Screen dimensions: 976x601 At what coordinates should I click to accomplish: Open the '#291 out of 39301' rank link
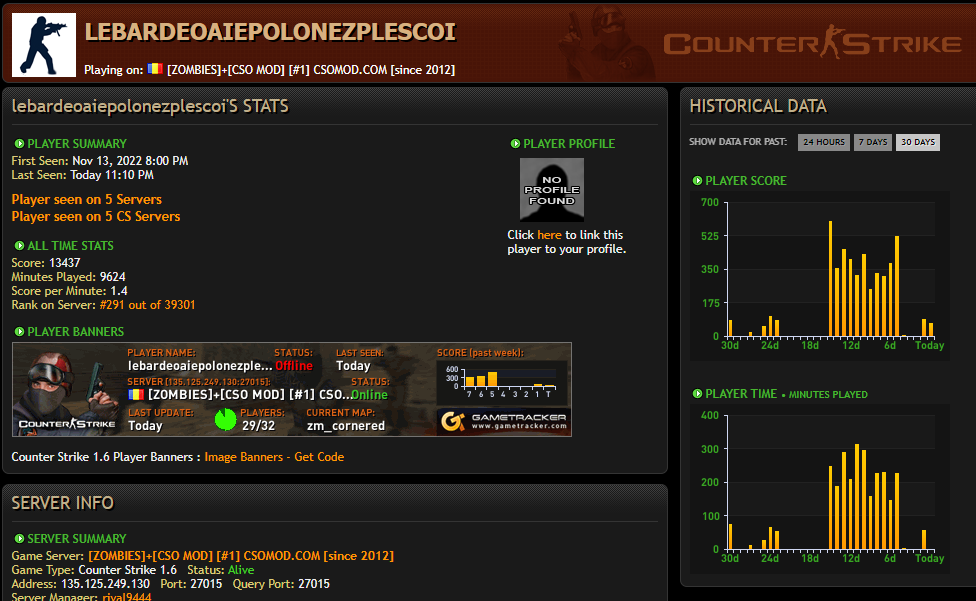[x=147, y=305]
